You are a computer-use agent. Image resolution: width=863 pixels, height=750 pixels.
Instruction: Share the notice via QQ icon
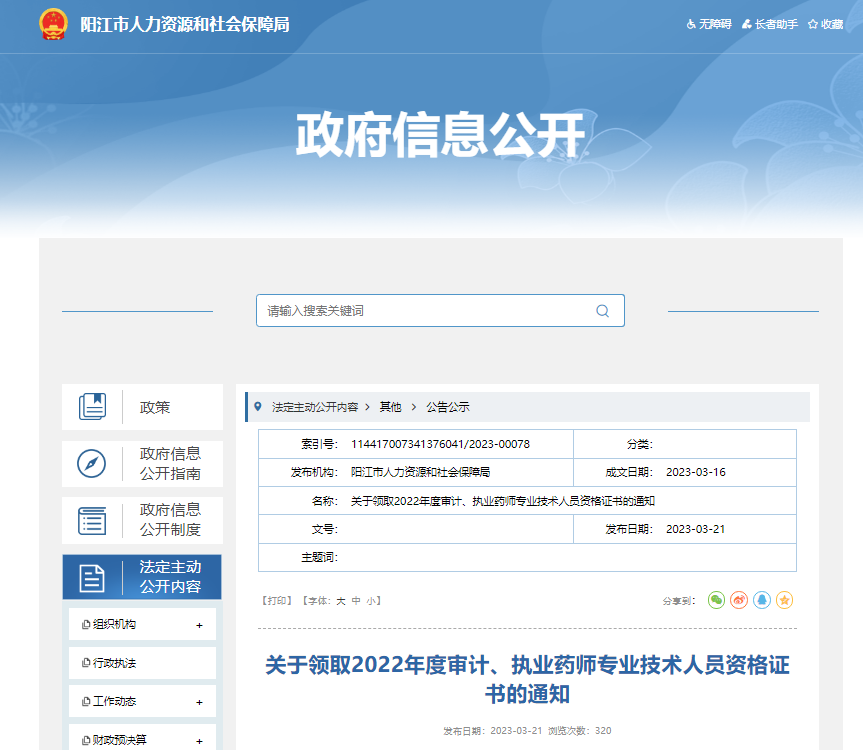(762, 600)
